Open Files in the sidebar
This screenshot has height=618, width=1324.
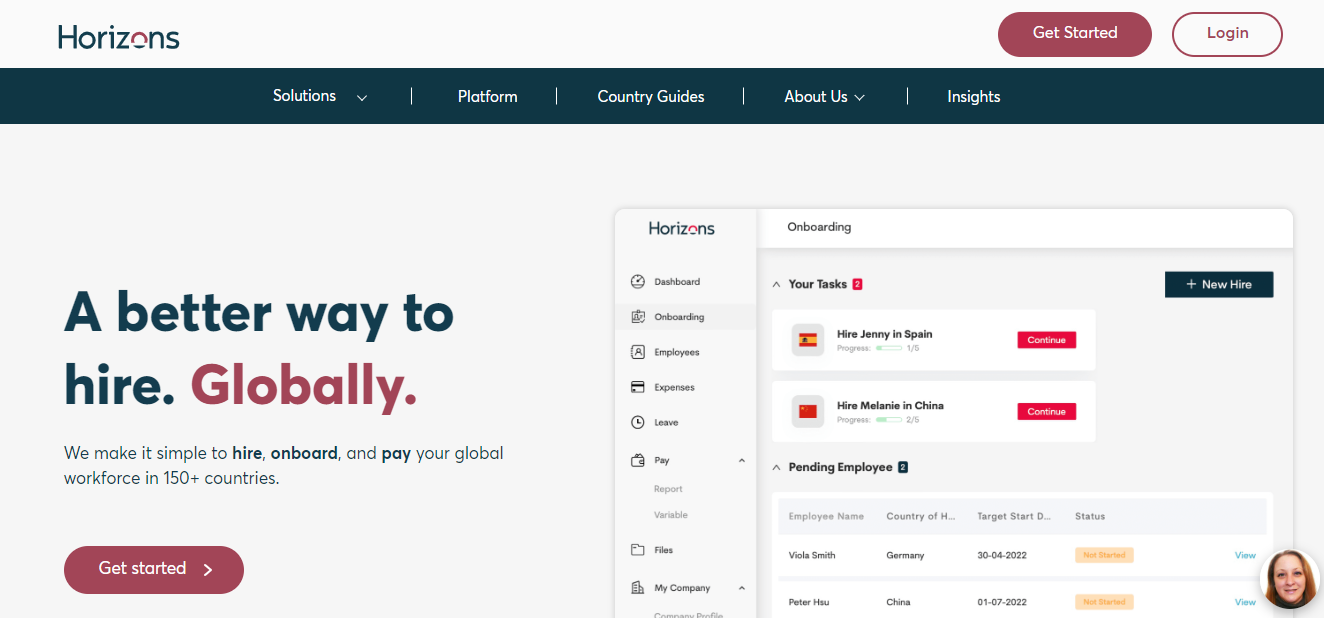coord(664,550)
